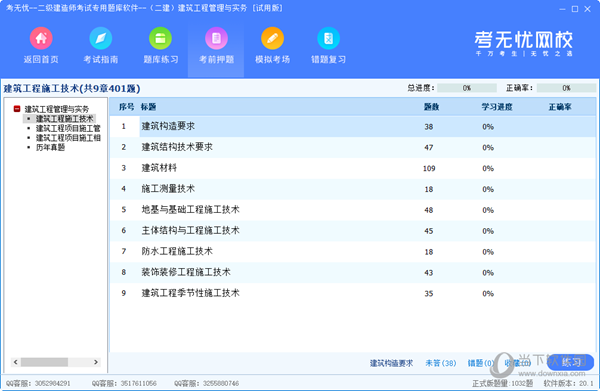This screenshot has width=600, height=391.
Task: Select the 考前押题 icon
Action: 216,38
